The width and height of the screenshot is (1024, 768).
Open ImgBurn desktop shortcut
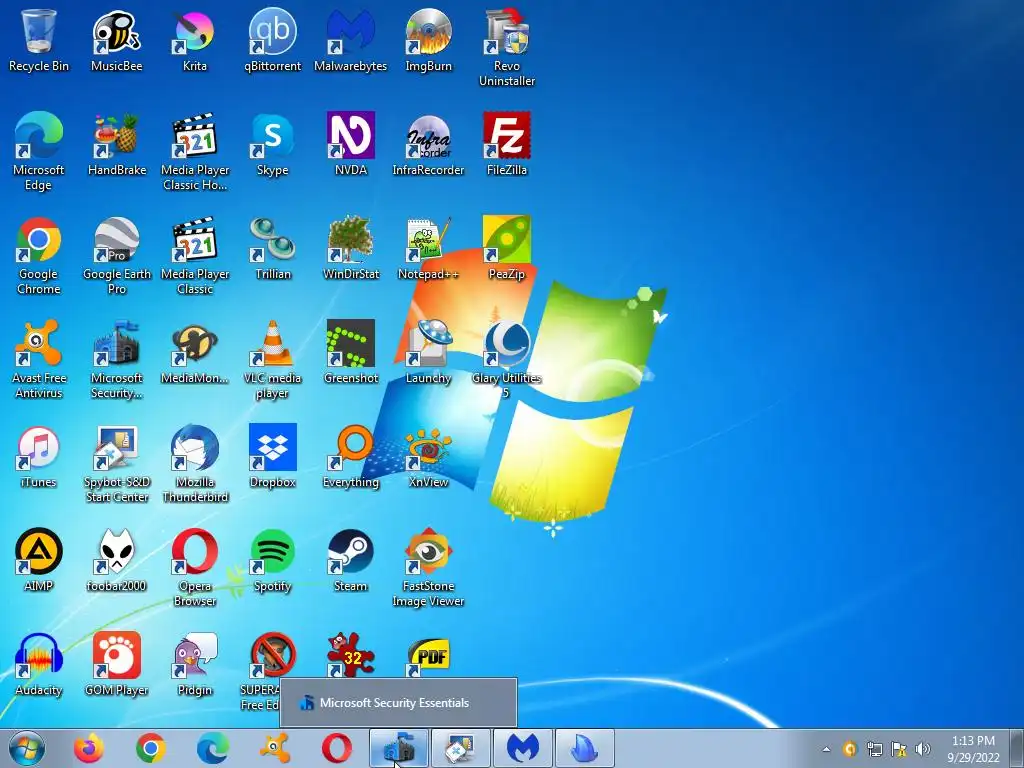tap(428, 40)
